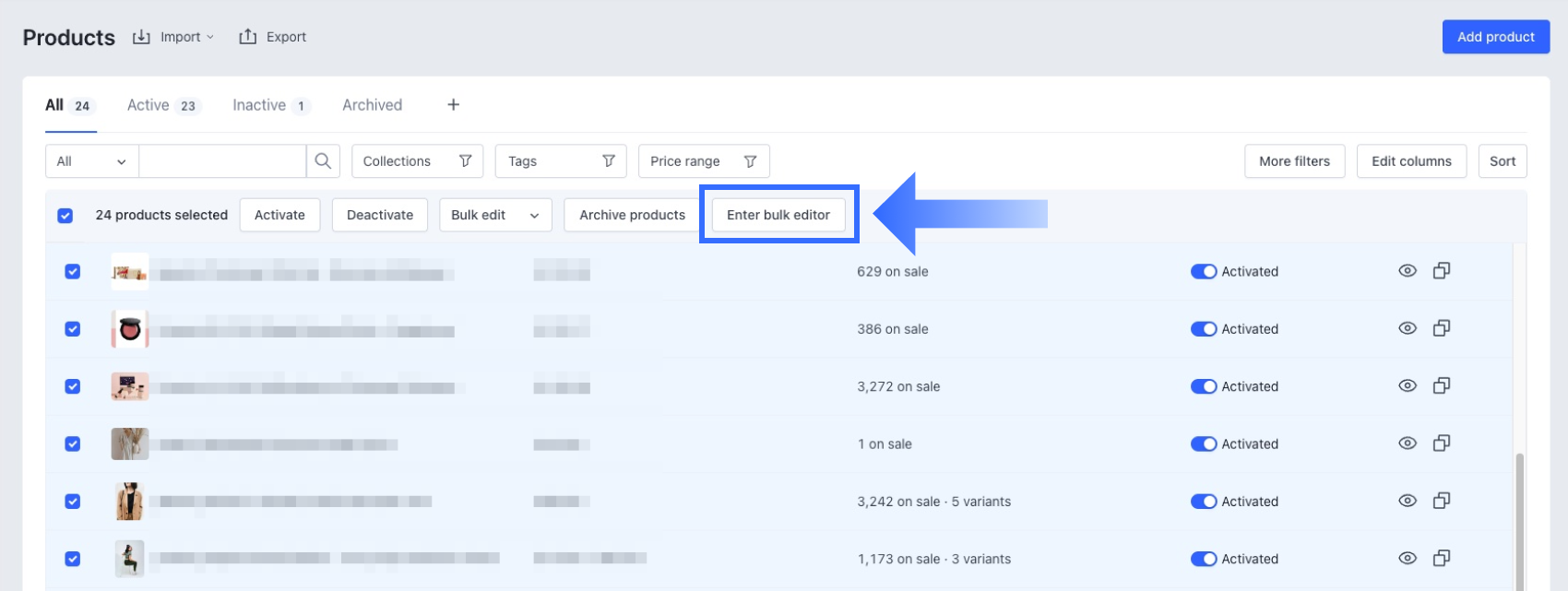
Task: Click the plus icon to add view tab
Action: coord(453,105)
